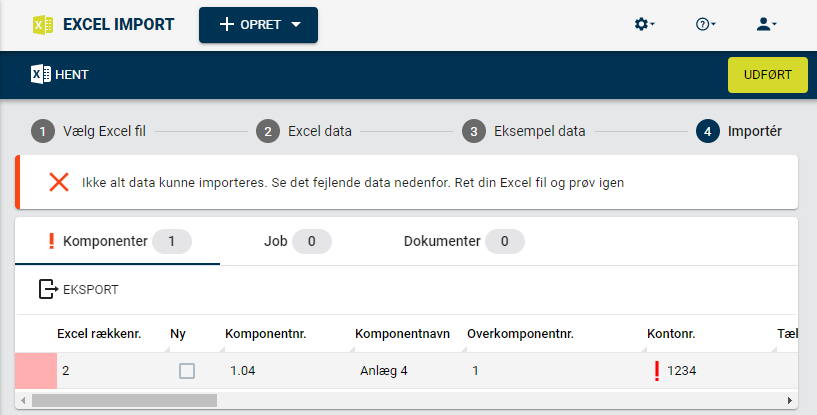Go to step 3 Eksempel data

click(x=524, y=131)
